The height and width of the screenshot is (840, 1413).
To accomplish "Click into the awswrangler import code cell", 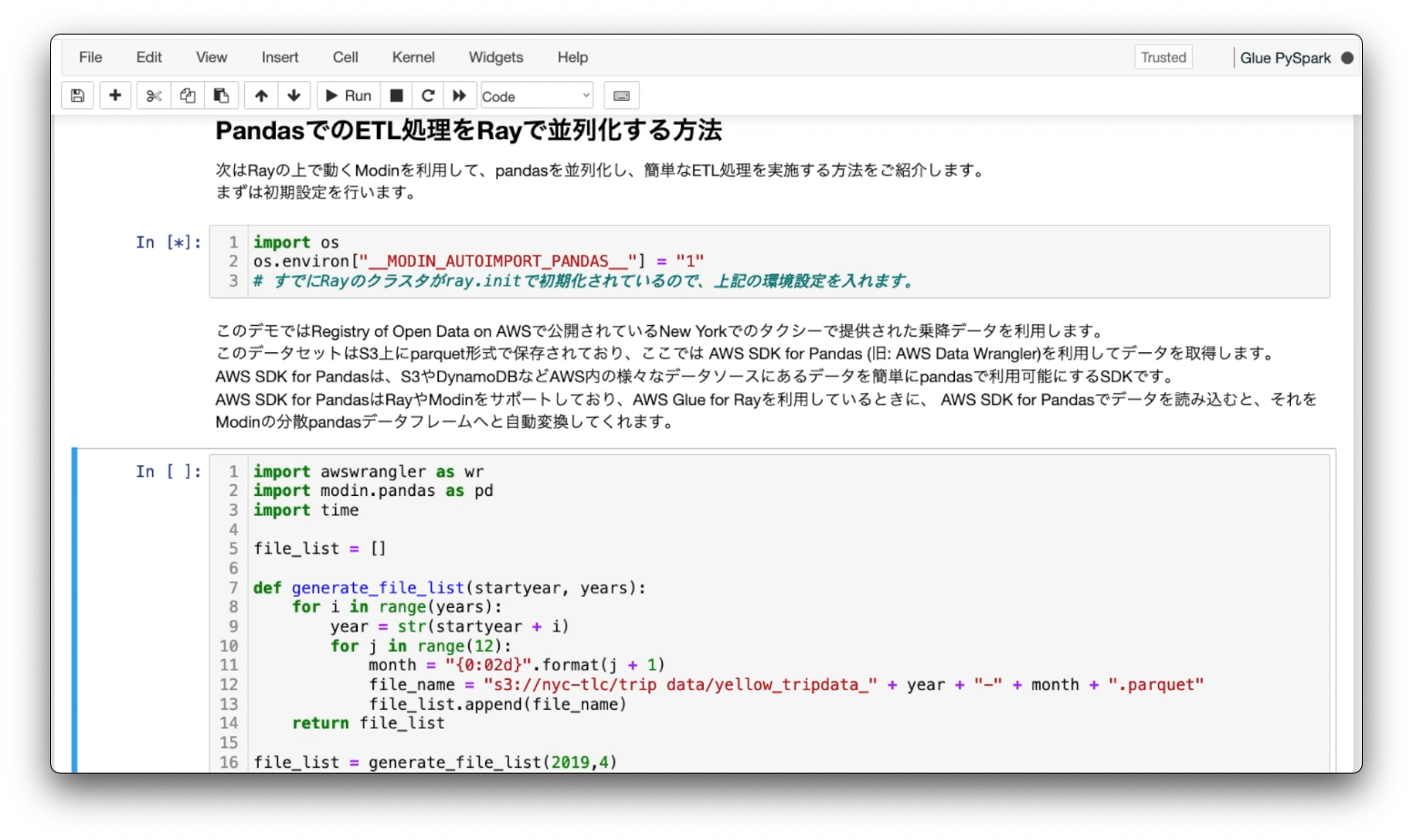I will pos(769,614).
